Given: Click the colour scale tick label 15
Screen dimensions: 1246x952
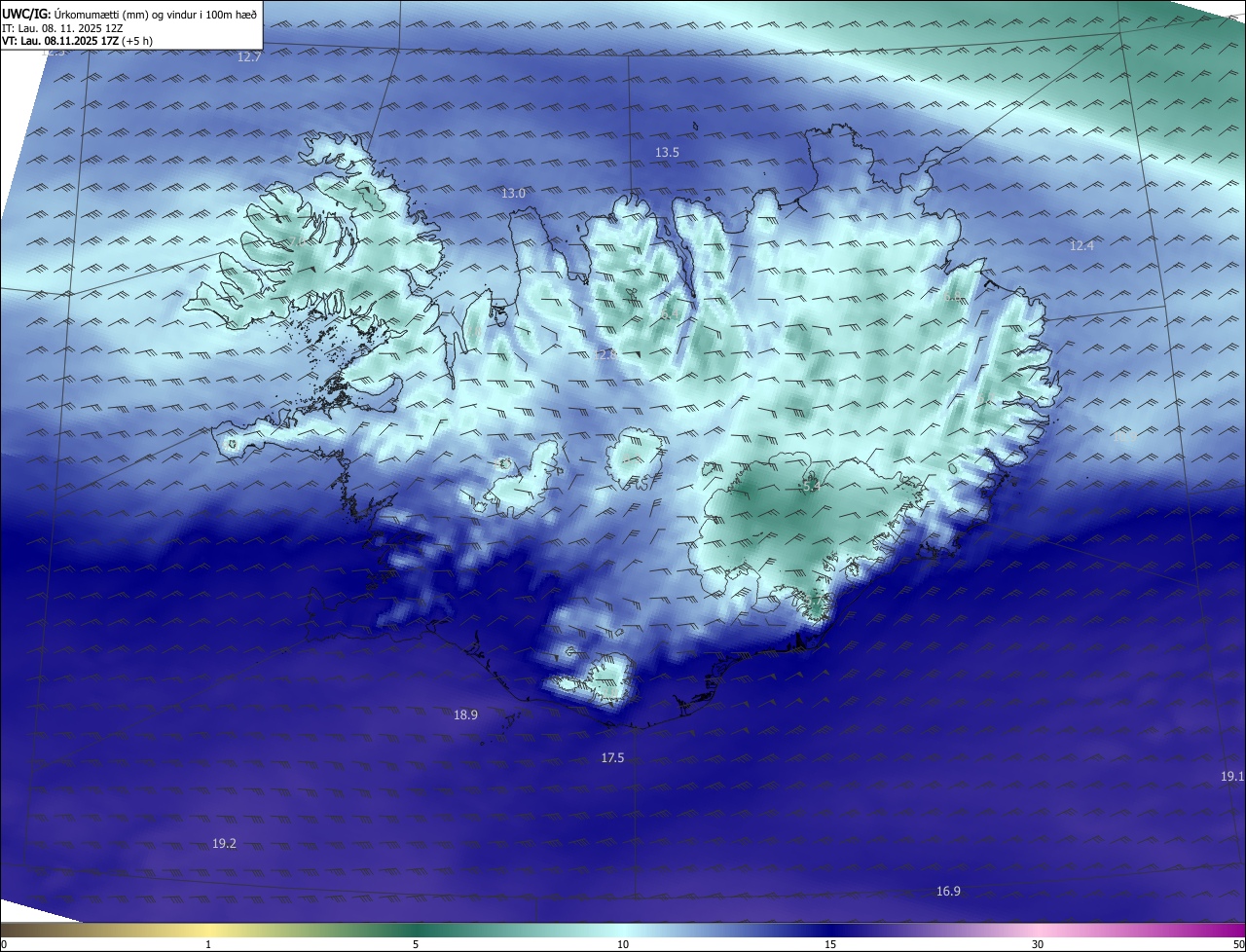Looking at the screenshot, I should (x=830, y=944).
